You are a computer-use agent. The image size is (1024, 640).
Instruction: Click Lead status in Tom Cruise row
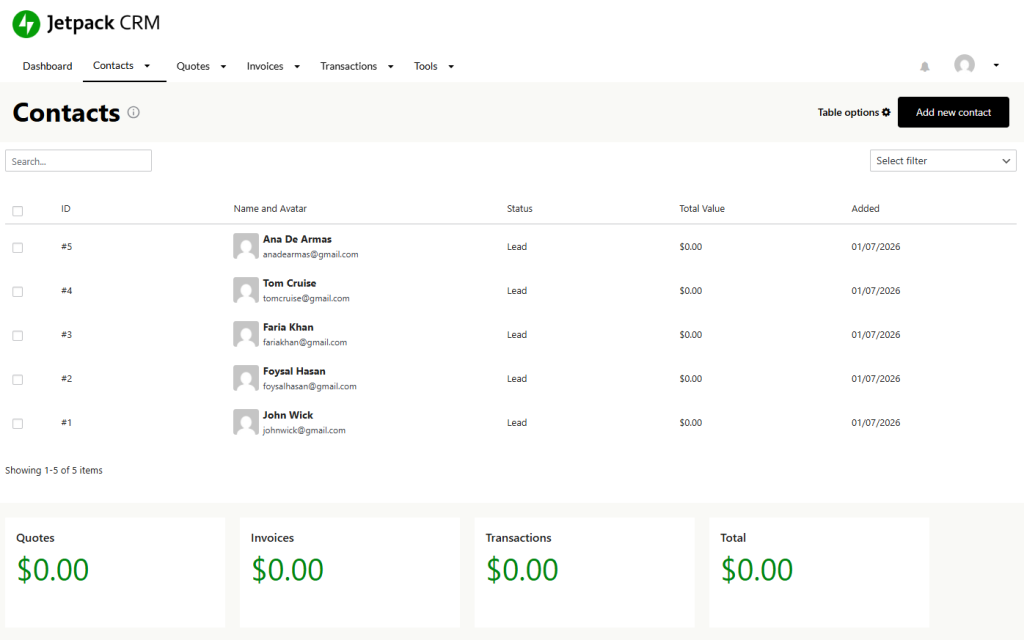pos(517,291)
